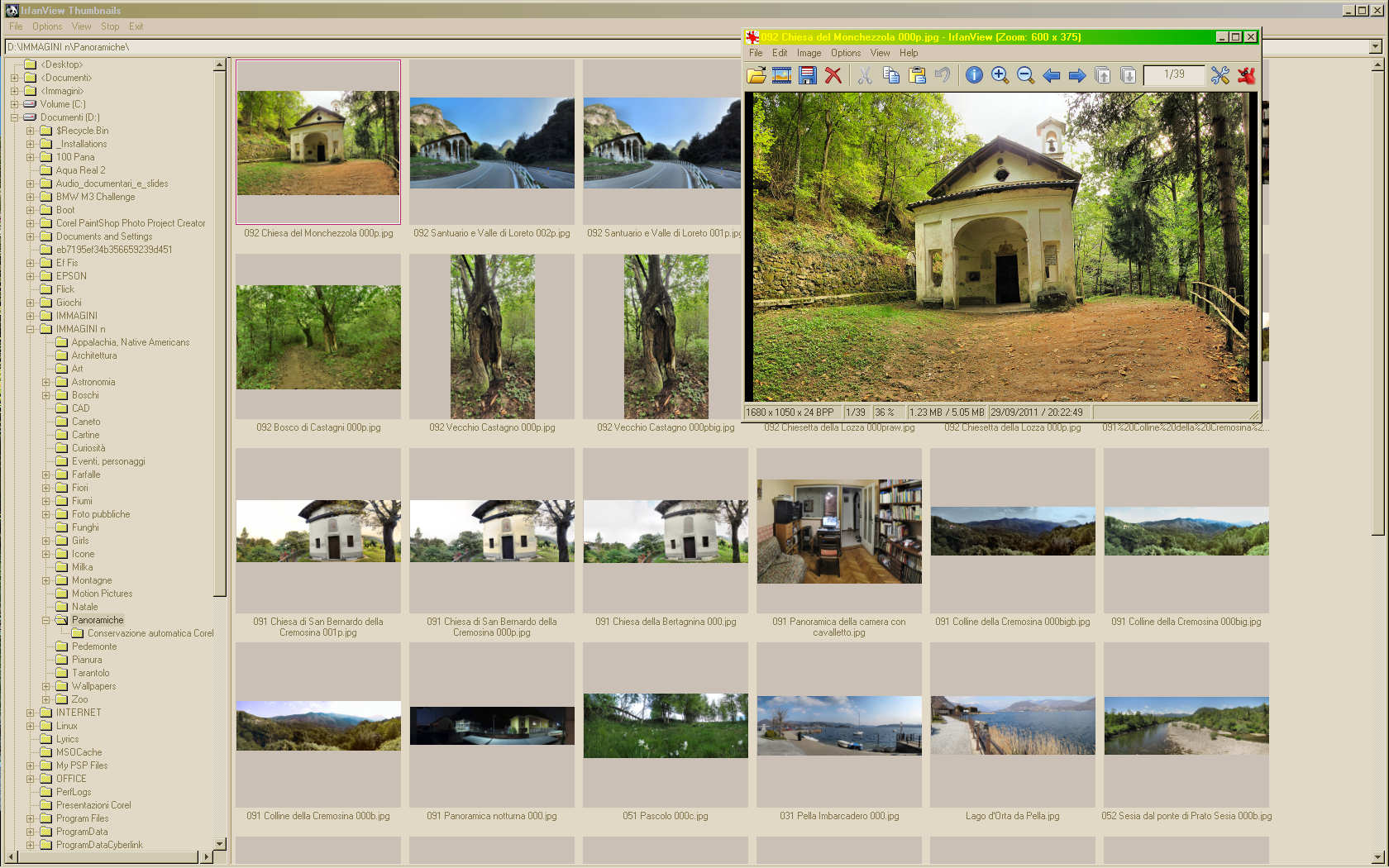Open Edit menu in viewer window
1389x868 pixels.
pos(780,53)
